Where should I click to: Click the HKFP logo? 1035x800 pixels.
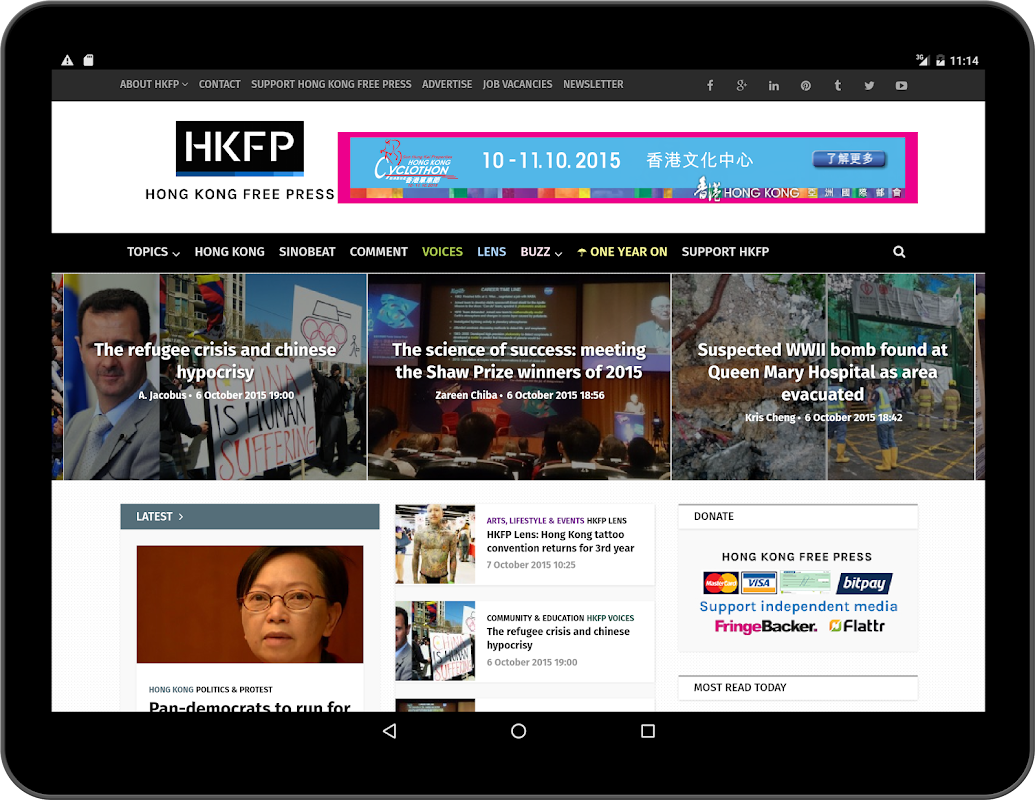pyautogui.click(x=240, y=160)
